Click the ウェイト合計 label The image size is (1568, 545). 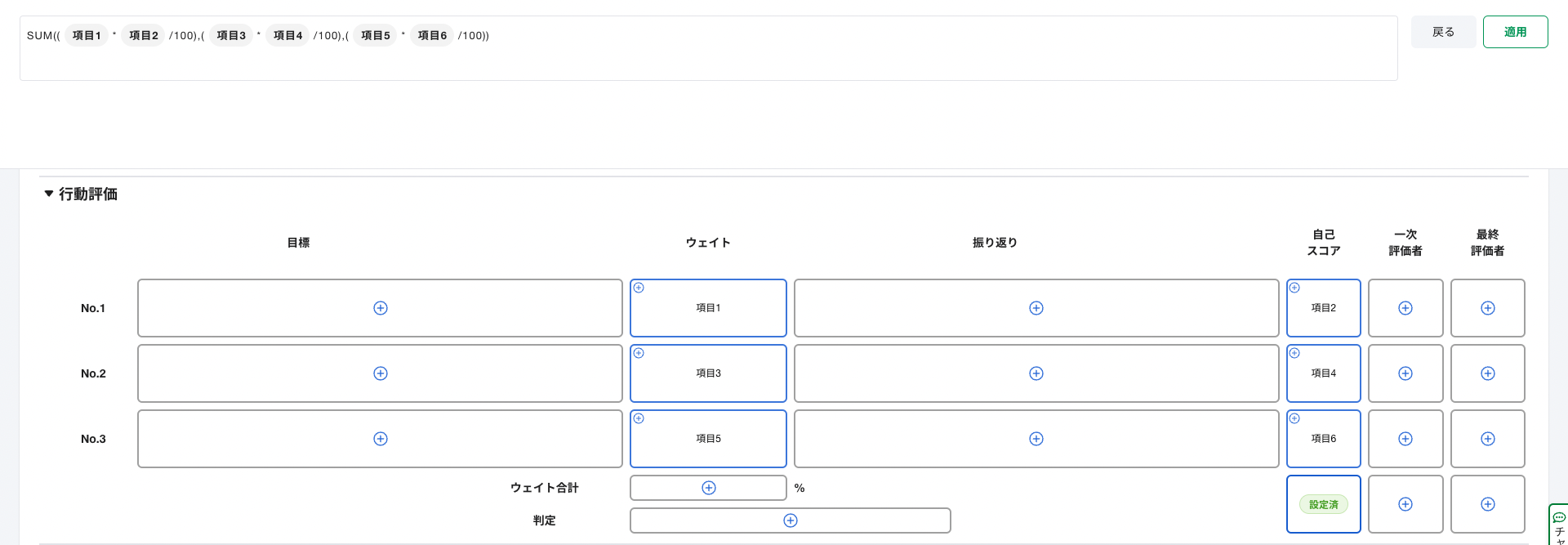(545, 488)
